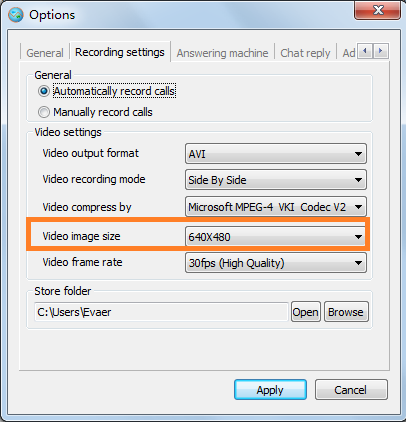Expand the Video recording mode dropdown
406x422 pixels.
point(276,180)
